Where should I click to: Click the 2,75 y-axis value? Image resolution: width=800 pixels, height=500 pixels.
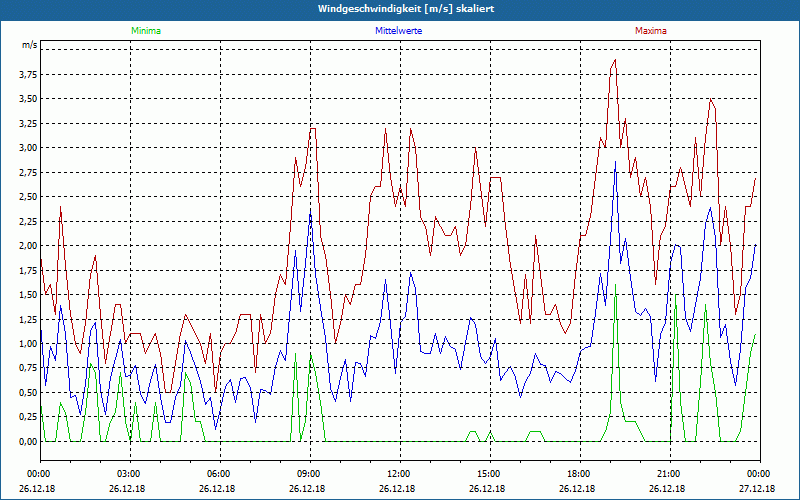(28, 172)
